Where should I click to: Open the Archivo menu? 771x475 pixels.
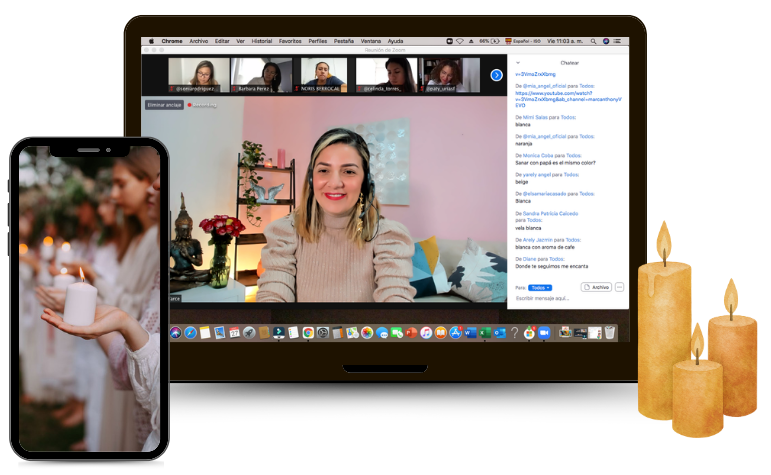pos(199,41)
